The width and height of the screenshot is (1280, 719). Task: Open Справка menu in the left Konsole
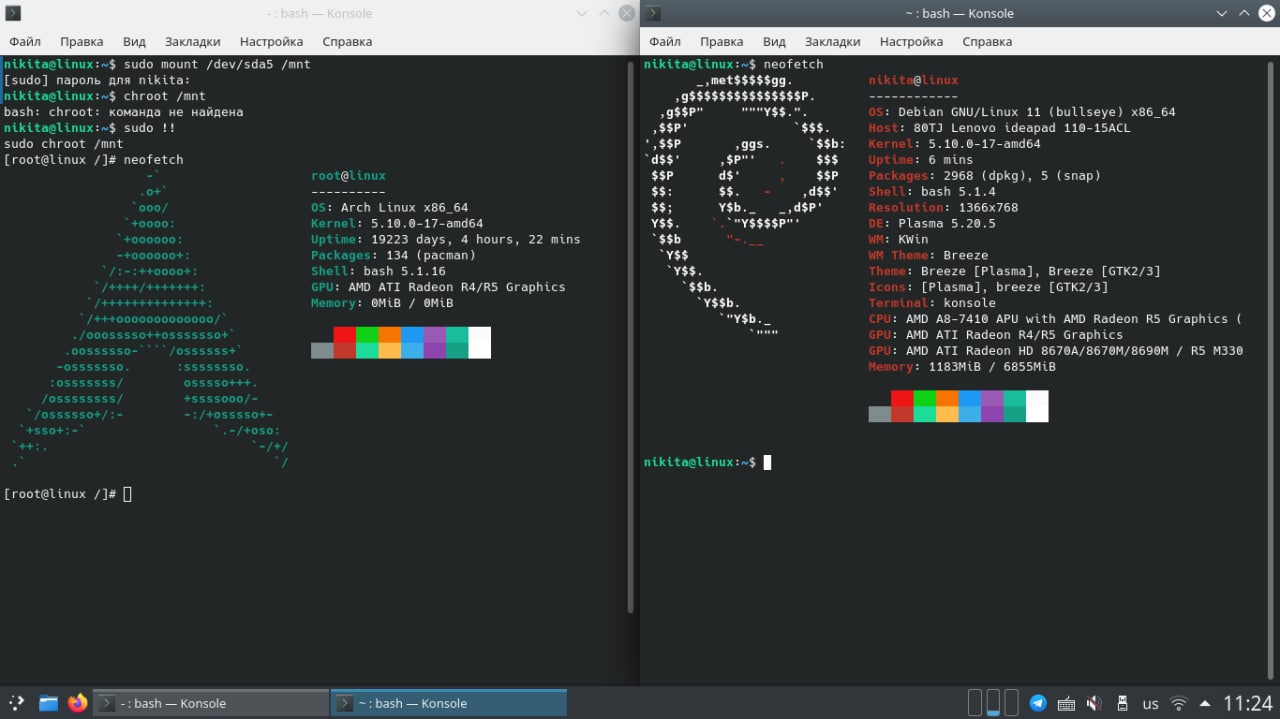tap(347, 41)
